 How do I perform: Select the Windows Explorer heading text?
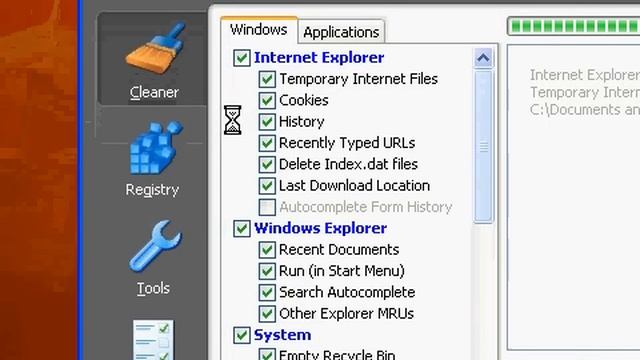point(320,228)
